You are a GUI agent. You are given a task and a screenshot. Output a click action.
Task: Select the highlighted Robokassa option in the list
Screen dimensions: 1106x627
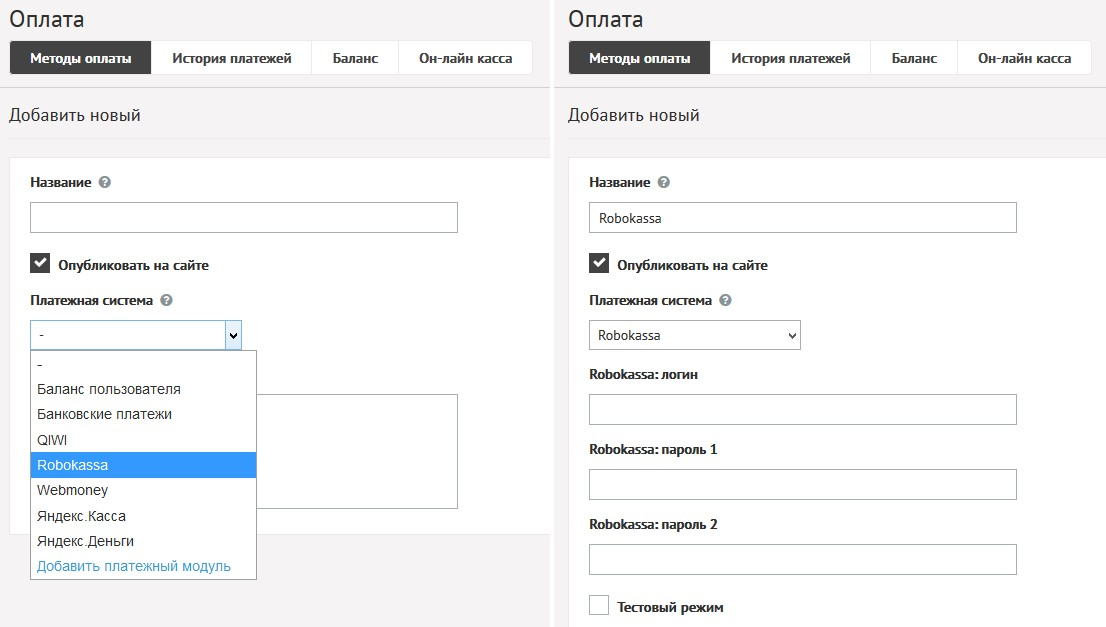[143, 465]
